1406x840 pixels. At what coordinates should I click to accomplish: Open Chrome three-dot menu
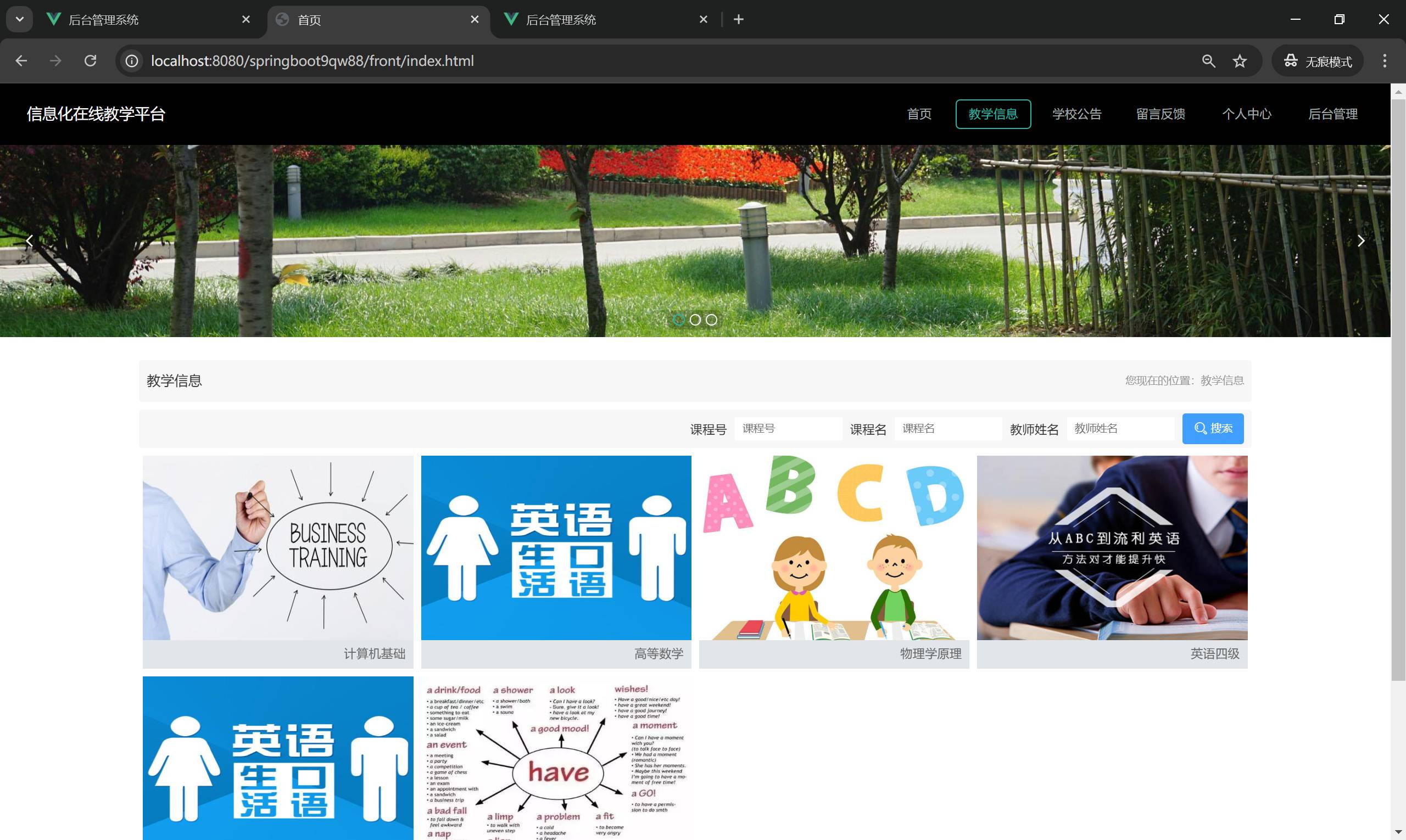(x=1385, y=60)
